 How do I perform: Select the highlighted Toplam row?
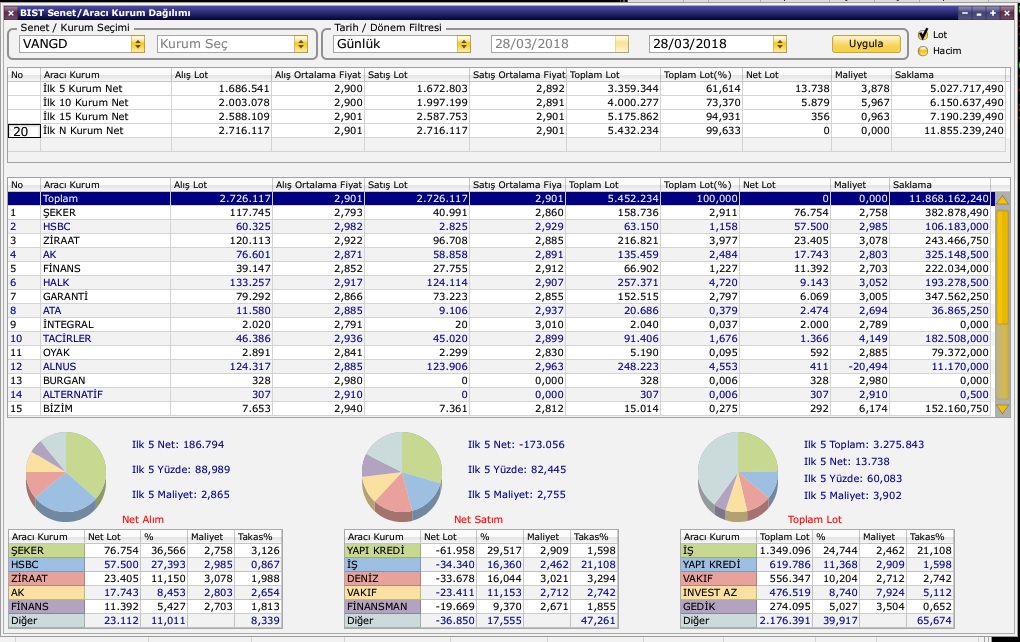pyautogui.click(x=500, y=198)
